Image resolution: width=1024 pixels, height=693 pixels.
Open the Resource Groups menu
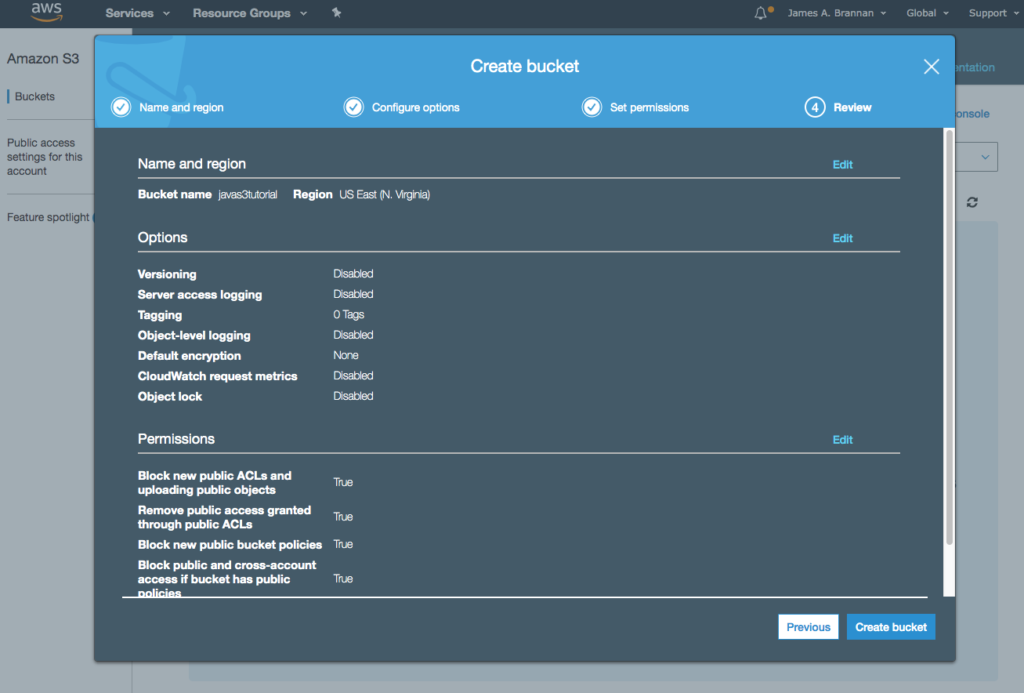click(249, 13)
